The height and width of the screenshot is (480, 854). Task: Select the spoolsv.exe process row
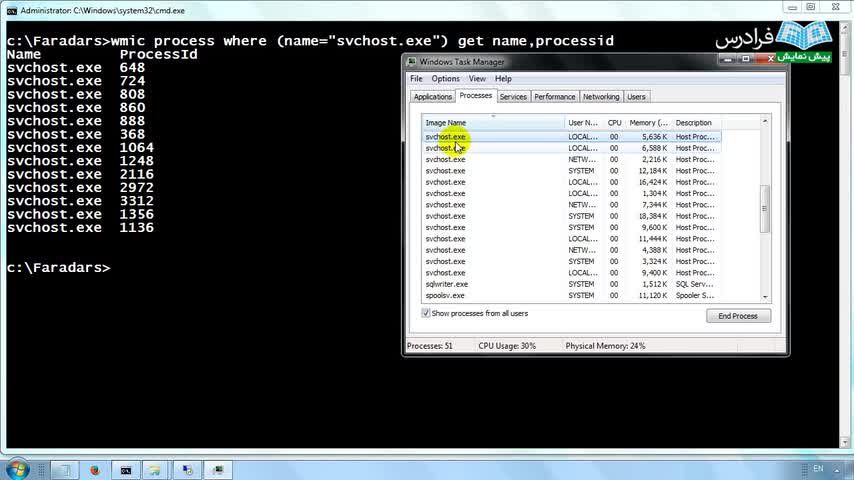pyautogui.click(x=571, y=295)
